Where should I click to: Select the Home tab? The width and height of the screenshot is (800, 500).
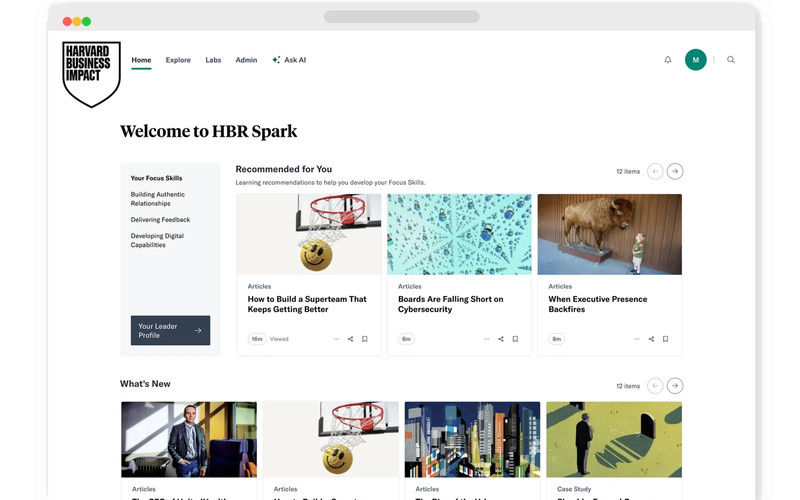[141, 60]
